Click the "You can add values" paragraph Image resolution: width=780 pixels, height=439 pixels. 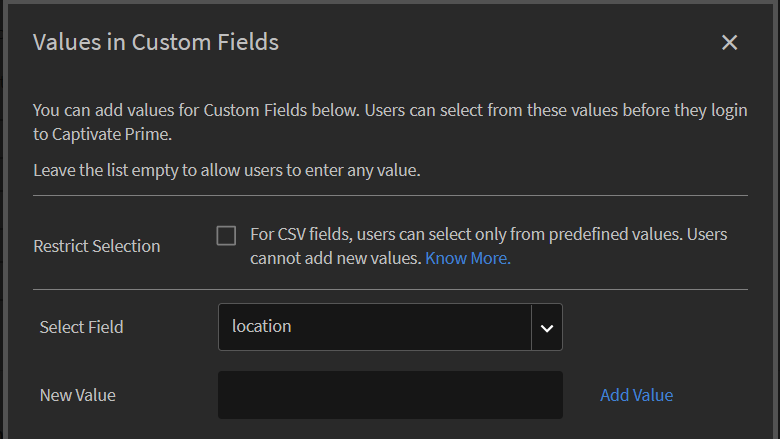390,110
